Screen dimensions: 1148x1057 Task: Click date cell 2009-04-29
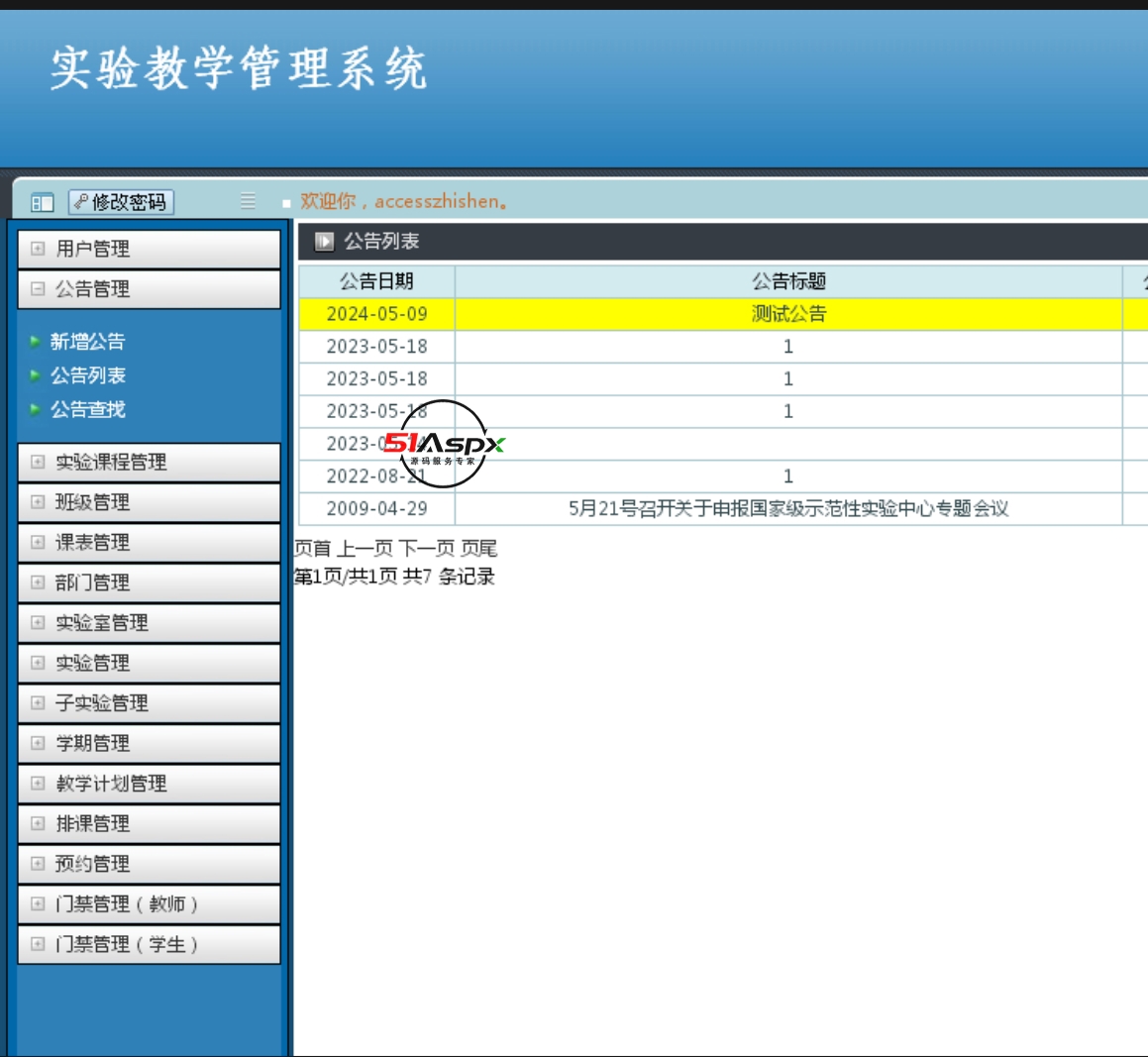(x=377, y=509)
